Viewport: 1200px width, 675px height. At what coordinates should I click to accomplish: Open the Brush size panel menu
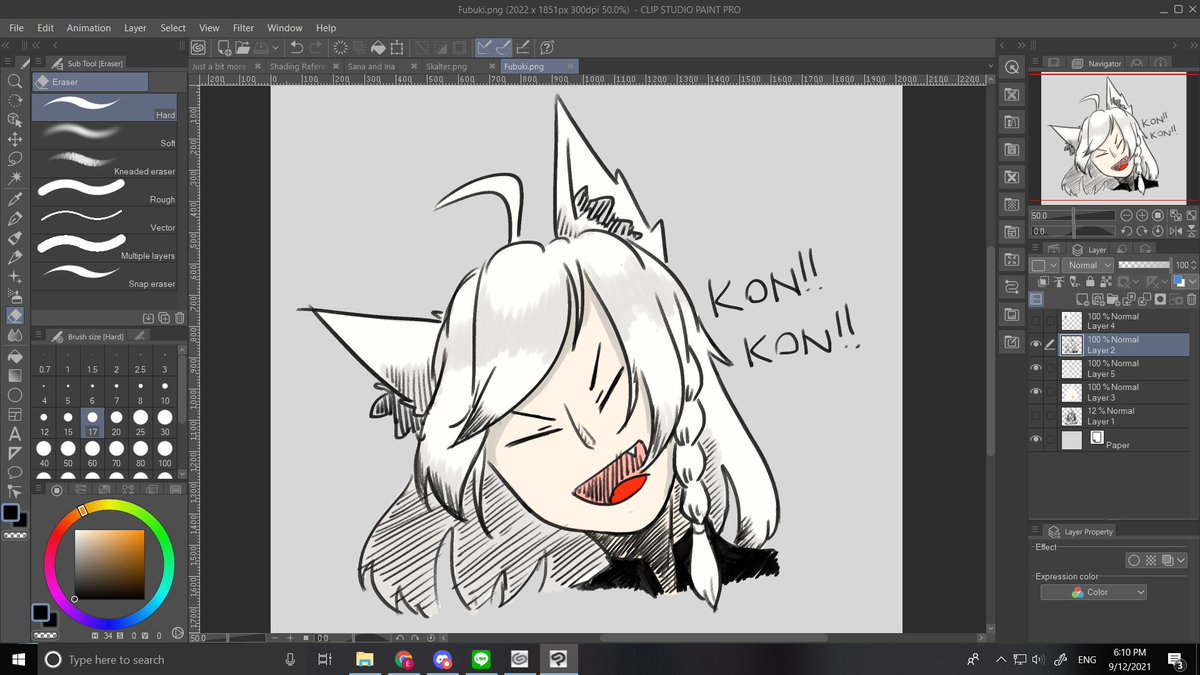coord(38,336)
